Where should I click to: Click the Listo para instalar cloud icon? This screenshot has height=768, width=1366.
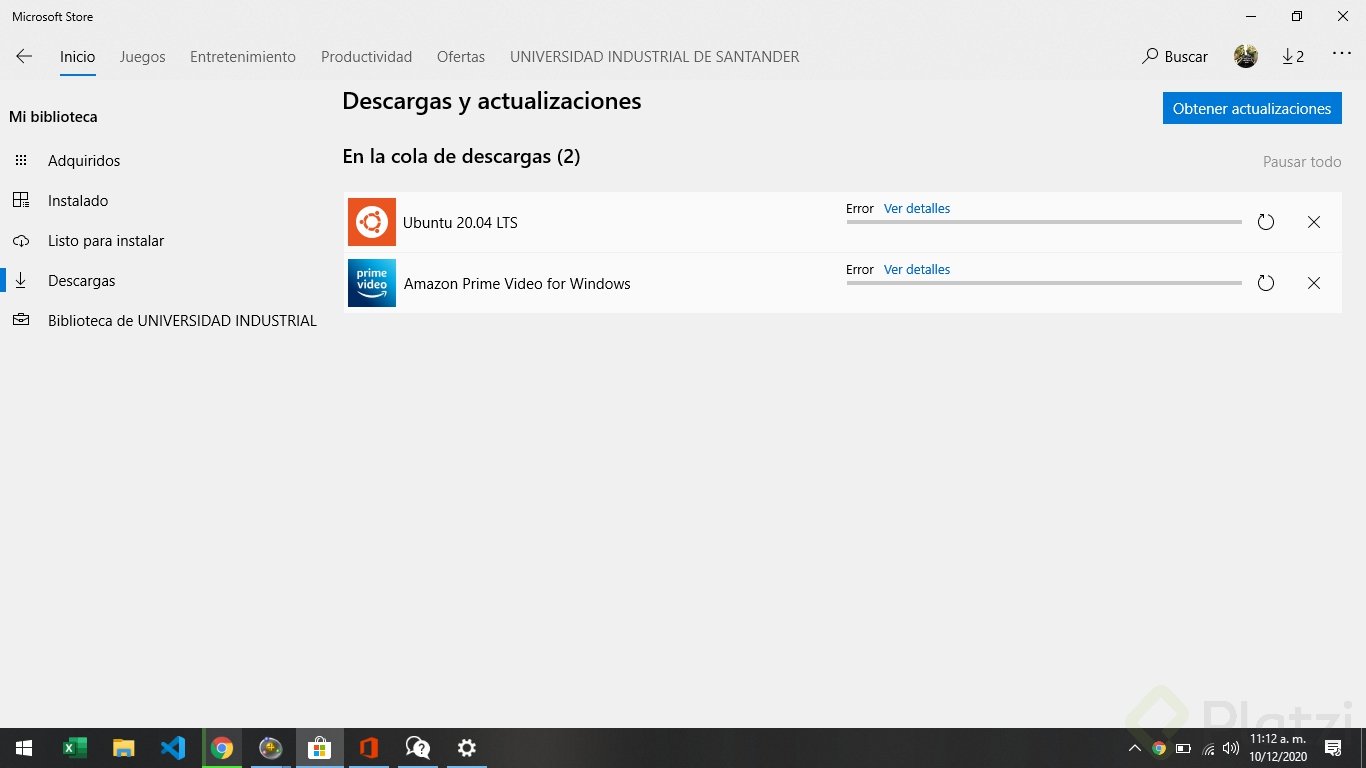(21, 241)
